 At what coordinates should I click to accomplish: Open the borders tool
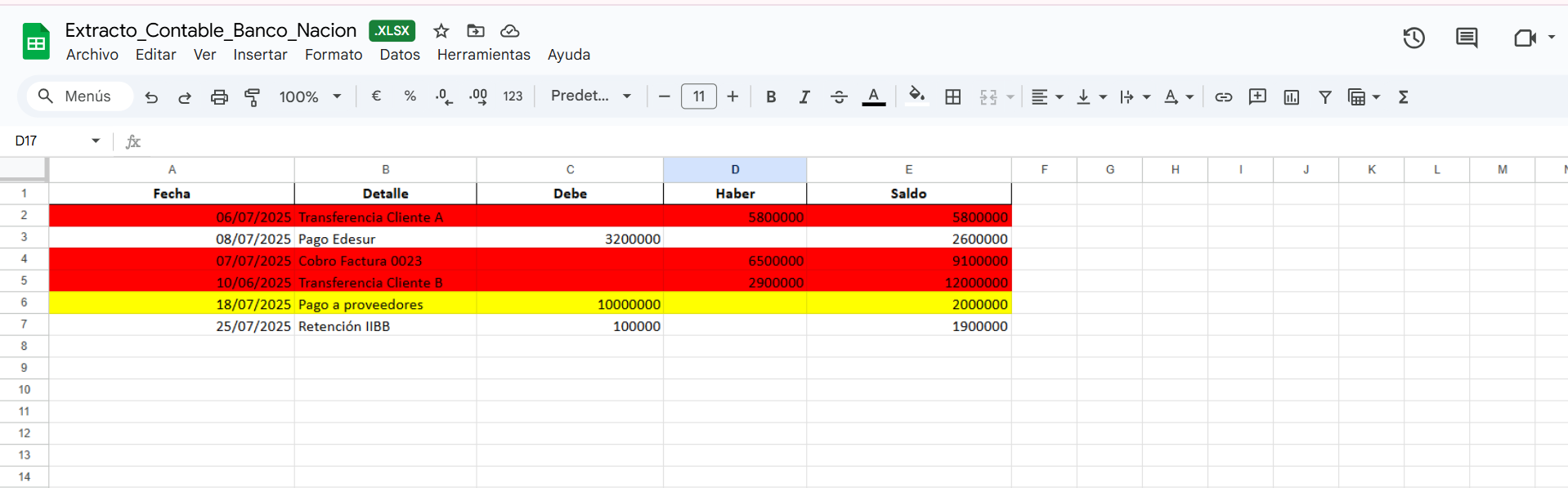click(x=952, y=96)
